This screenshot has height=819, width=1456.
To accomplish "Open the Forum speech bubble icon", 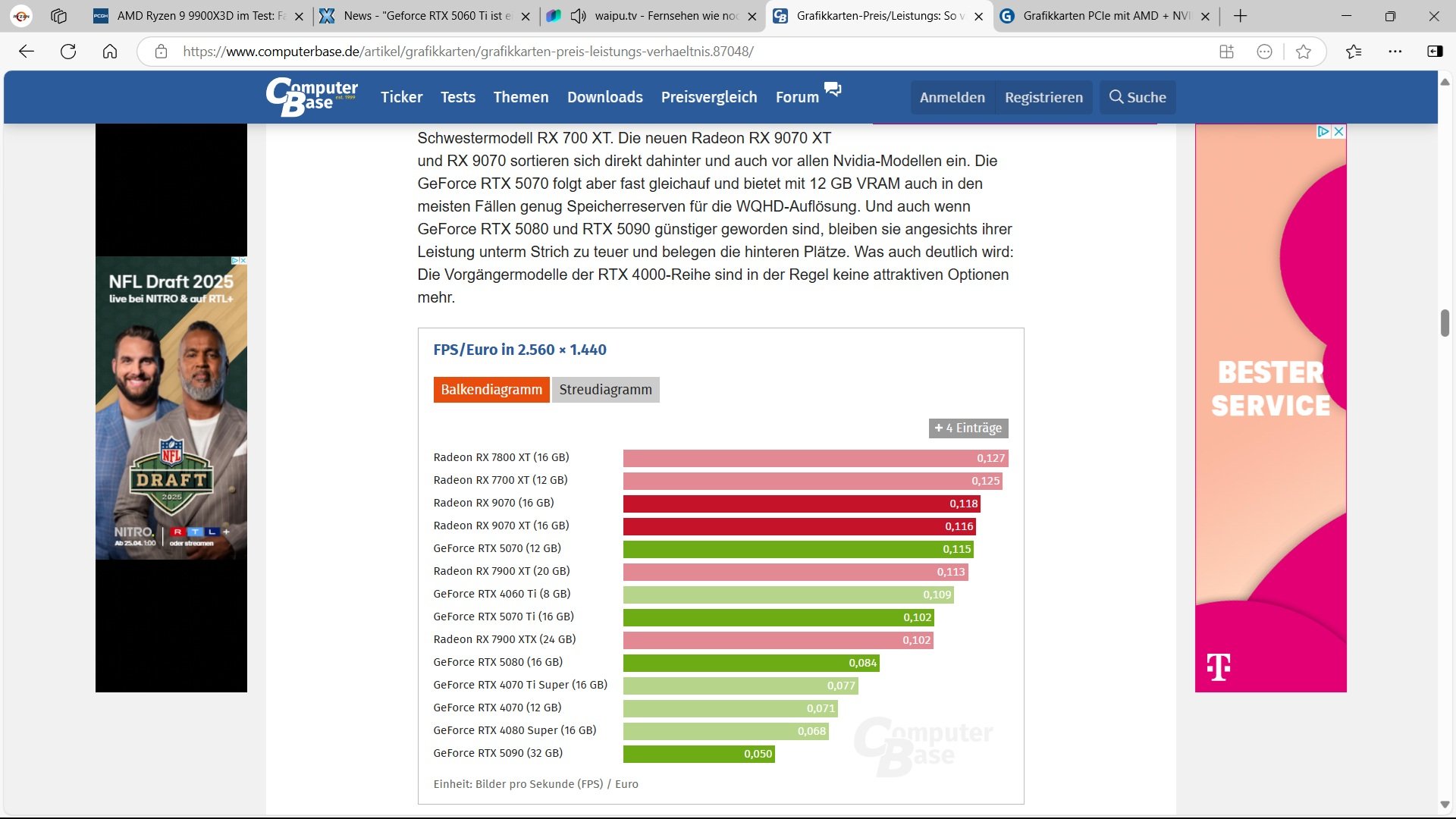I will (833, 89).
